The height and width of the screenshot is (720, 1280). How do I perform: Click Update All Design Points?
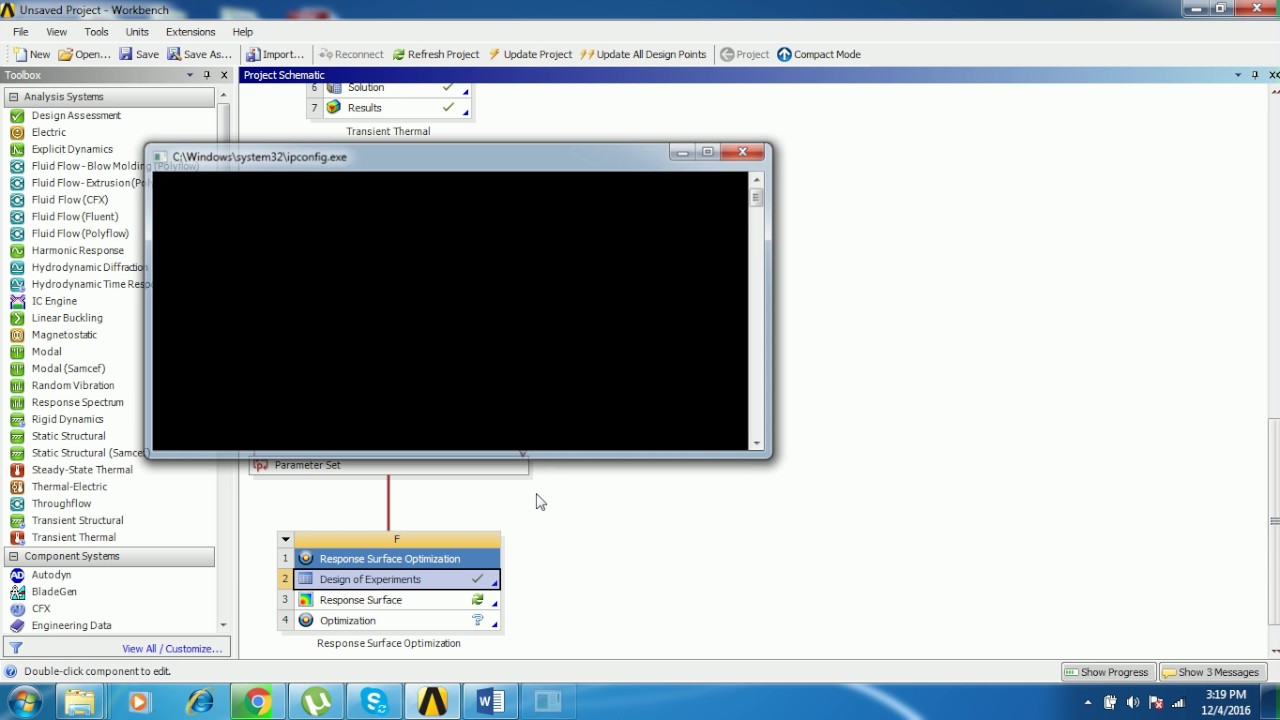click(643, 54)
